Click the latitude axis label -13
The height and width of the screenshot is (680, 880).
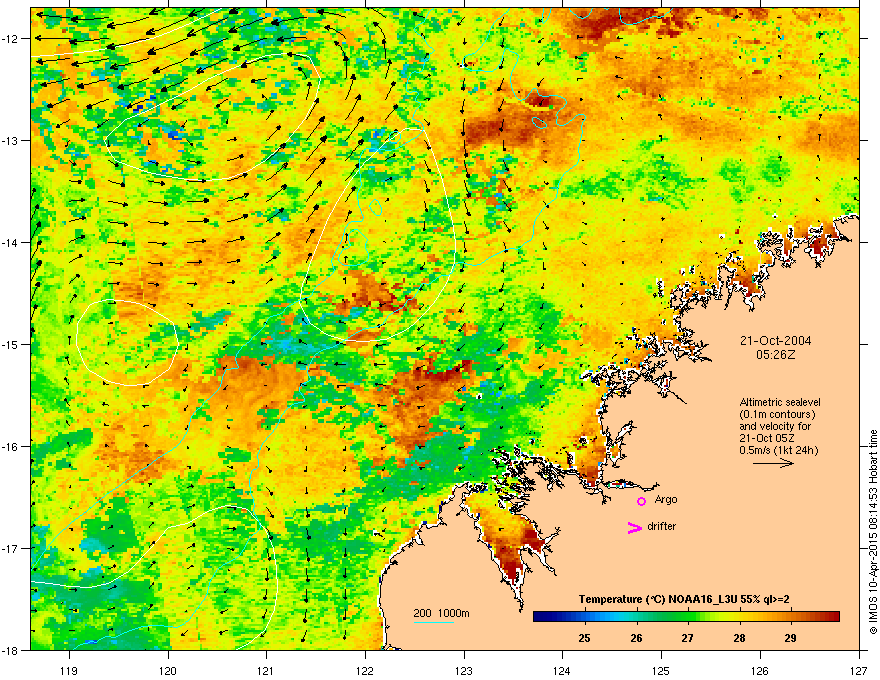pos(10,140)
